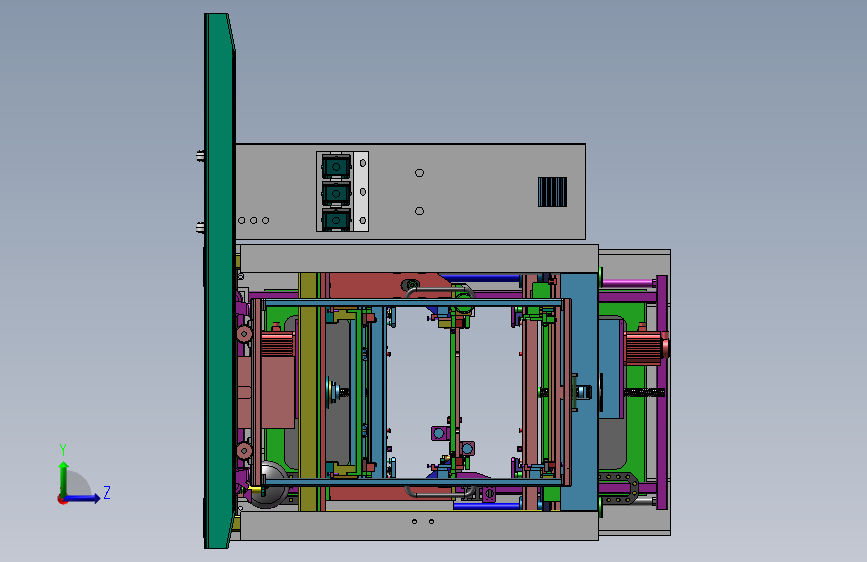
Task: Select the red finned motor on the right
Action: pyautogui.click(x=645, y=347)
